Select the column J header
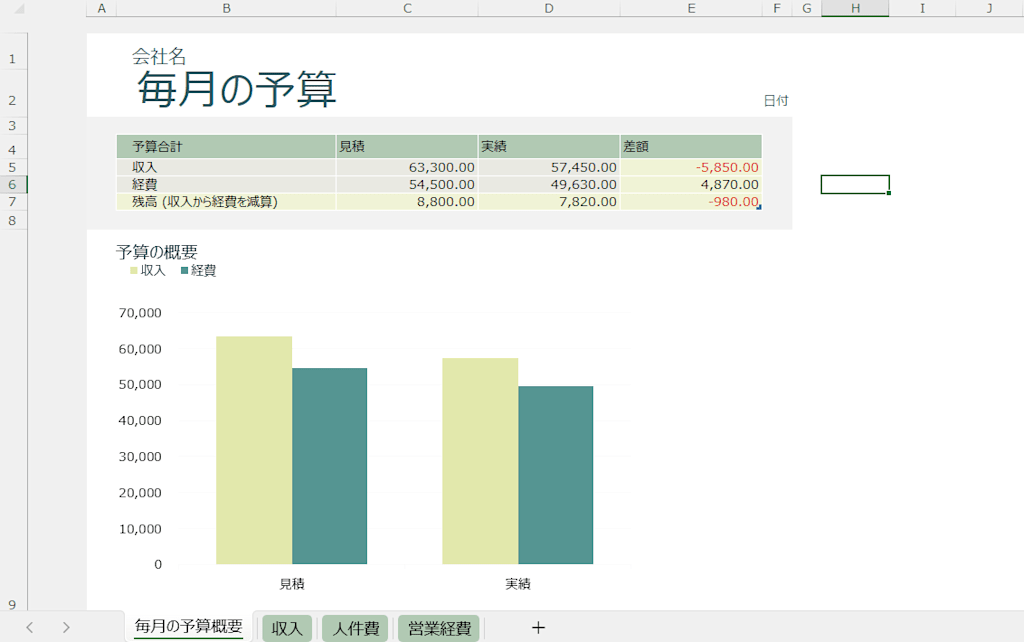This screenshot has width=1024, height=642. 989,8
